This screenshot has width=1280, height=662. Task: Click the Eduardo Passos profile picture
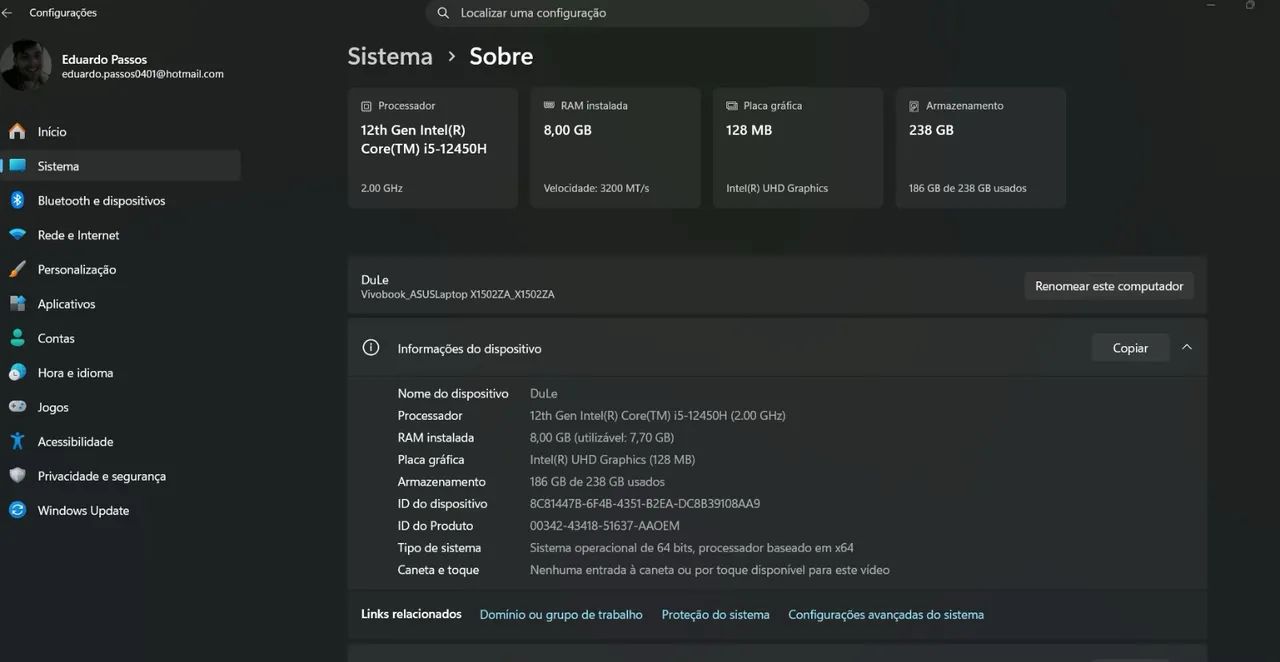tap(26, 66)
